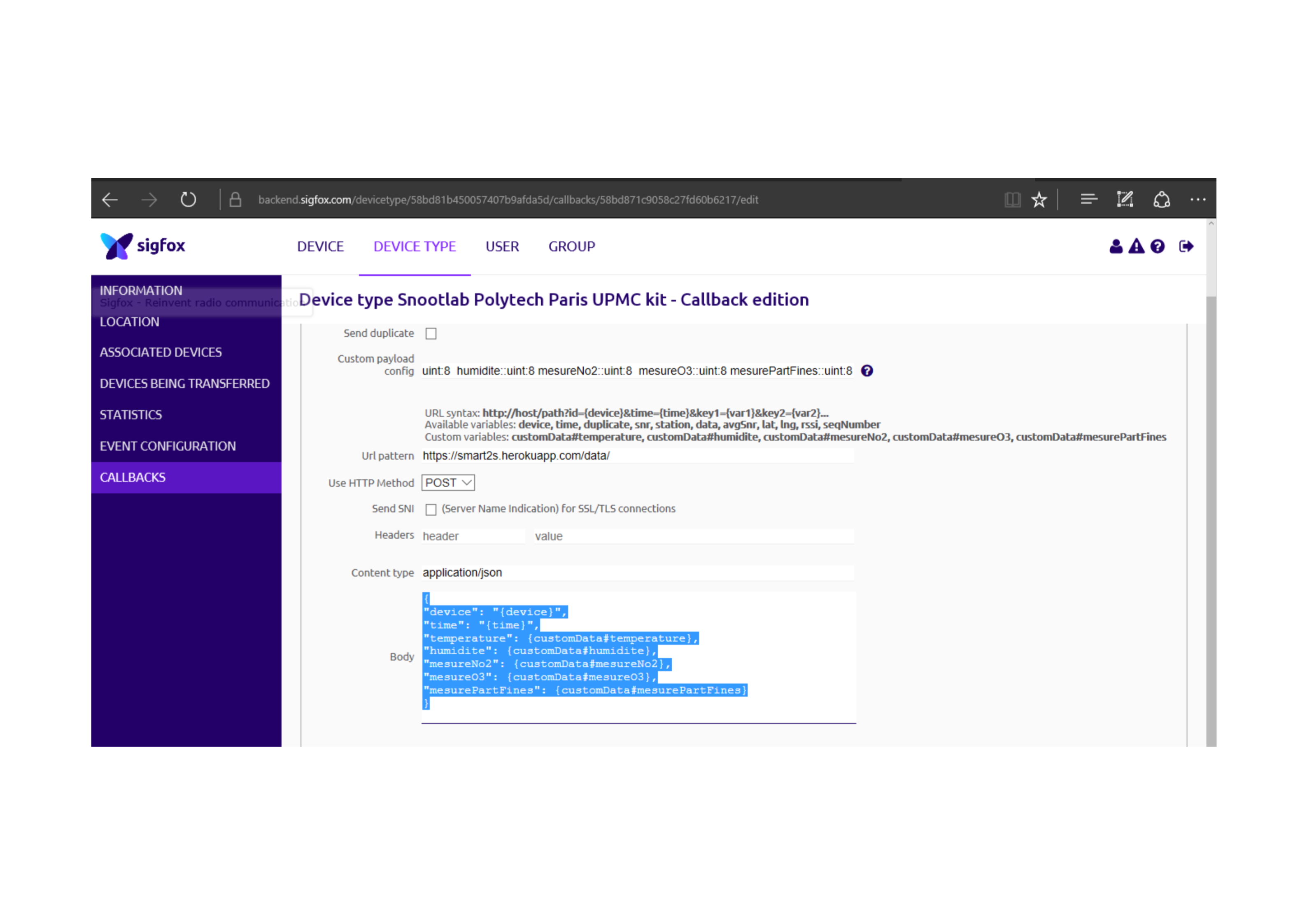Select CALLBACKS in the sidebar
Image resolution: width=1307 pixels, height=924 pixels.
(x=186, y=478)
